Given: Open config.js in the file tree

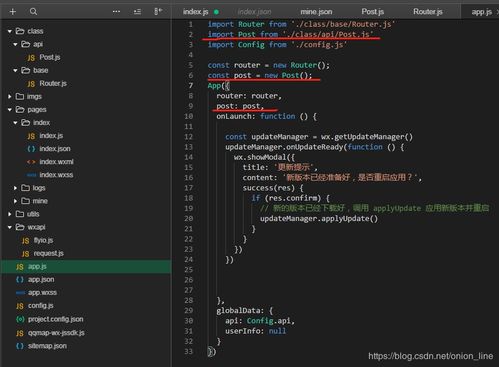Looking at the screenshot, I should point(40,306).
